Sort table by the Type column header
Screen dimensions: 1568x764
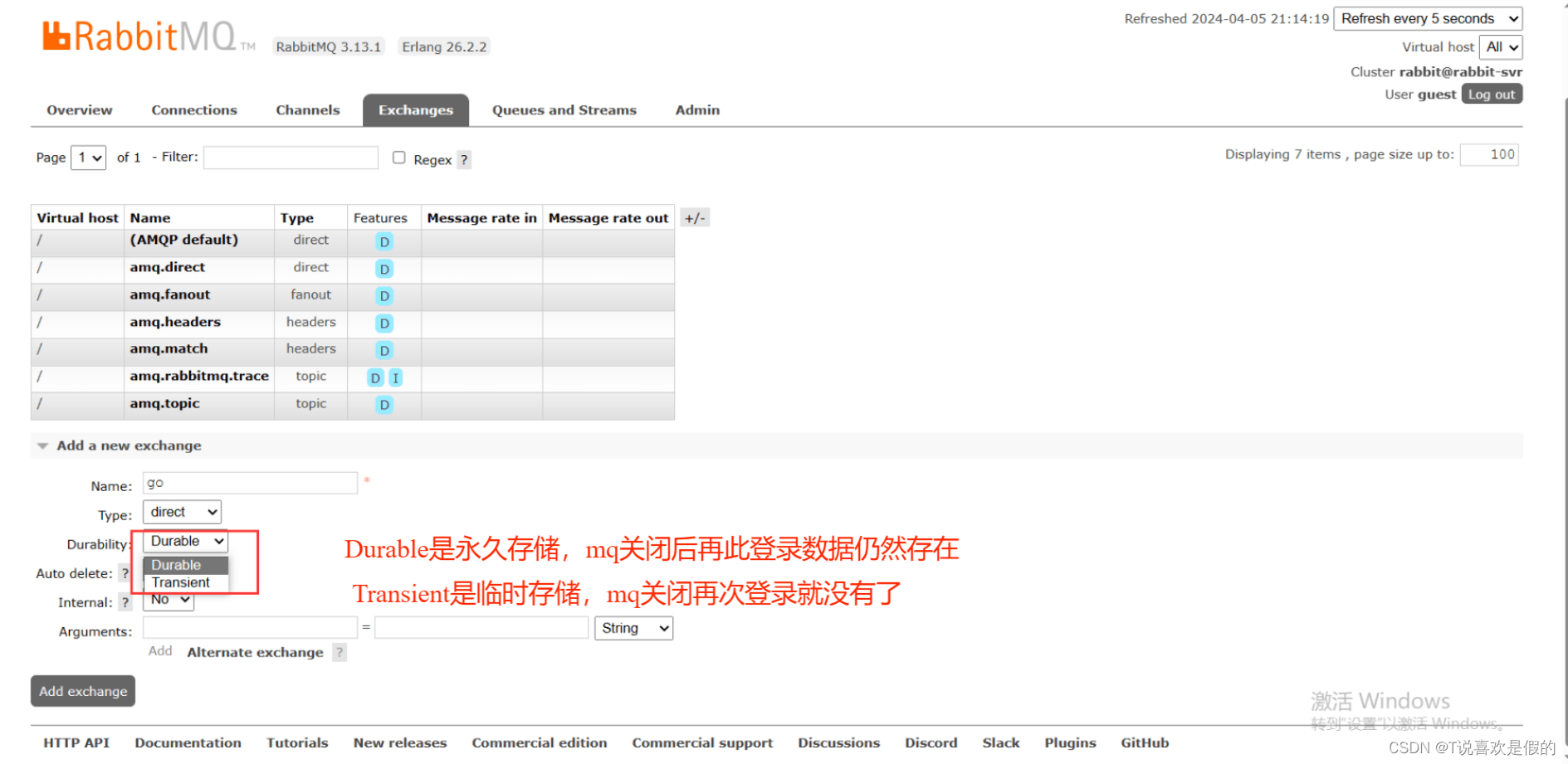pos(297,218)
